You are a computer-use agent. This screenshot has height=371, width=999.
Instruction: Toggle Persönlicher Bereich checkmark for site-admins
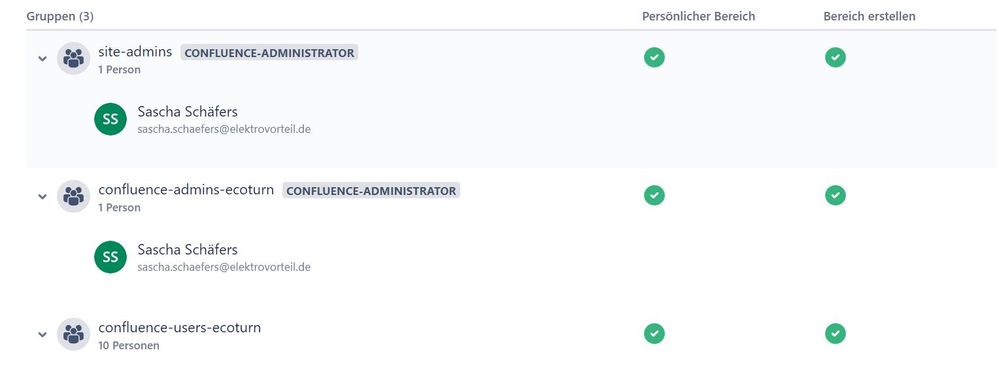(x=654, y=57)
